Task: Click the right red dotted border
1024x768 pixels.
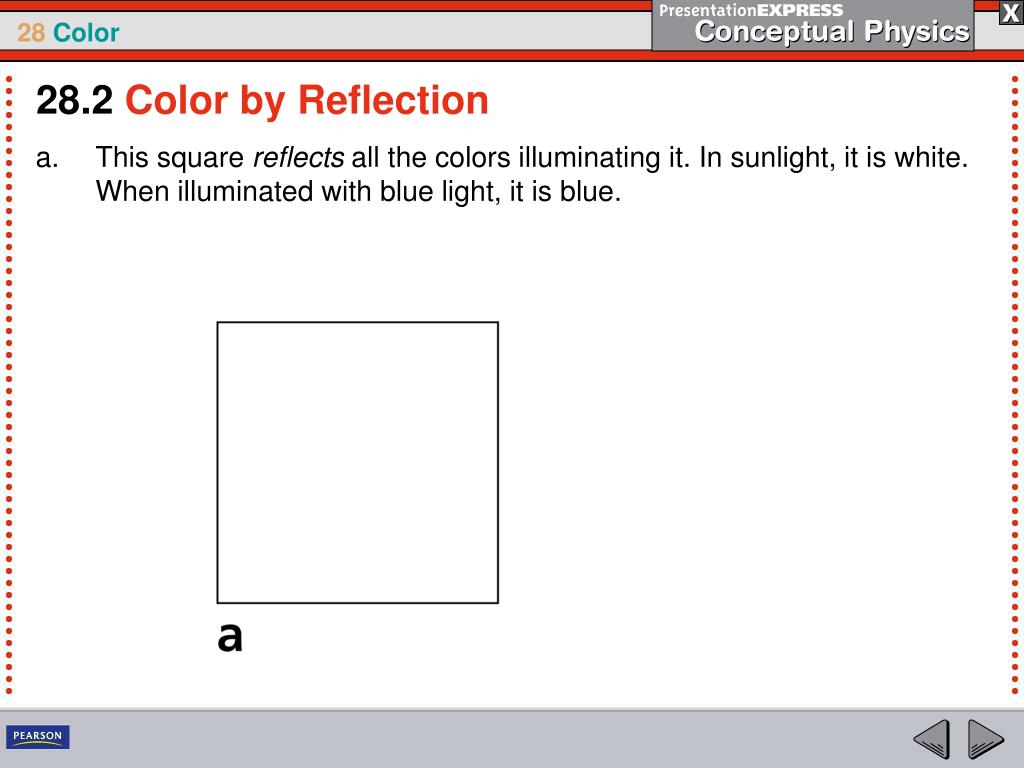Action: (x=1015, y=385)
